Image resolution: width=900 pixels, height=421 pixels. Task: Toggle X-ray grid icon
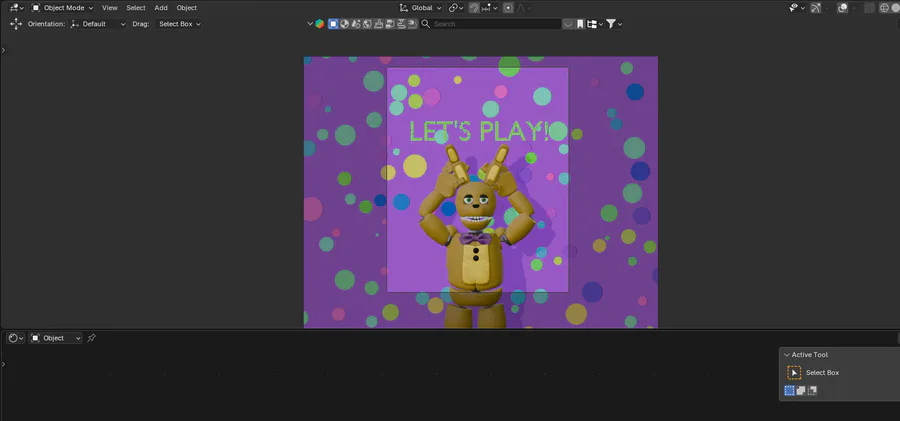(x=870, y=8)
